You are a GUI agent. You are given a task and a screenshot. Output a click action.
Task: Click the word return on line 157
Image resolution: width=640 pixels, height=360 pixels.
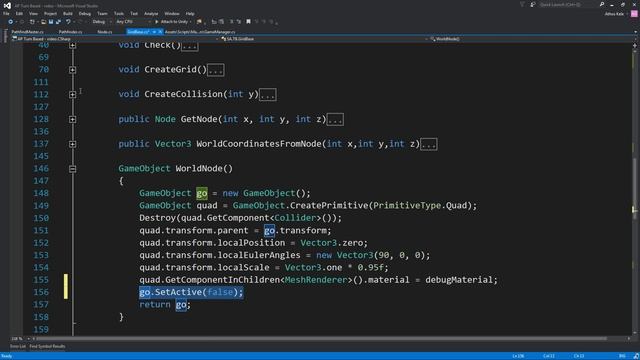coord(155,304)
